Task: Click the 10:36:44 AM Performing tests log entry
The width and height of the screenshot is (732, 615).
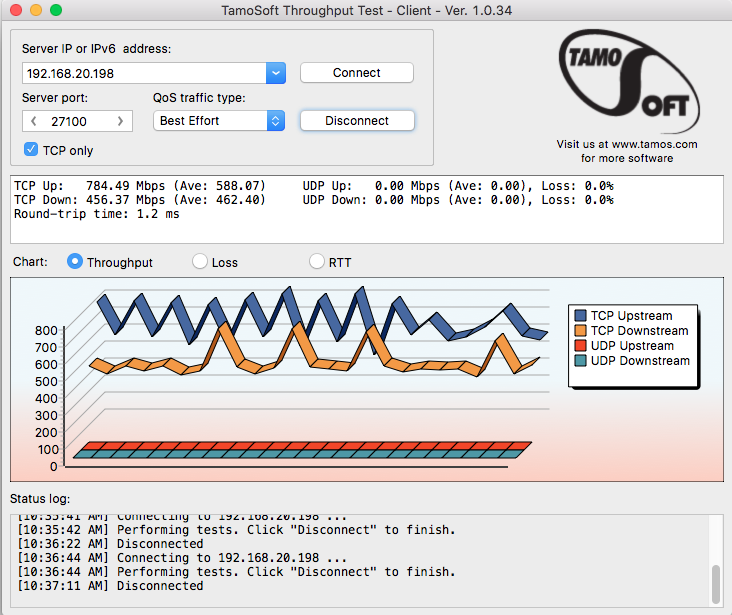Action: pyautogui.click(x=236, y=572)
